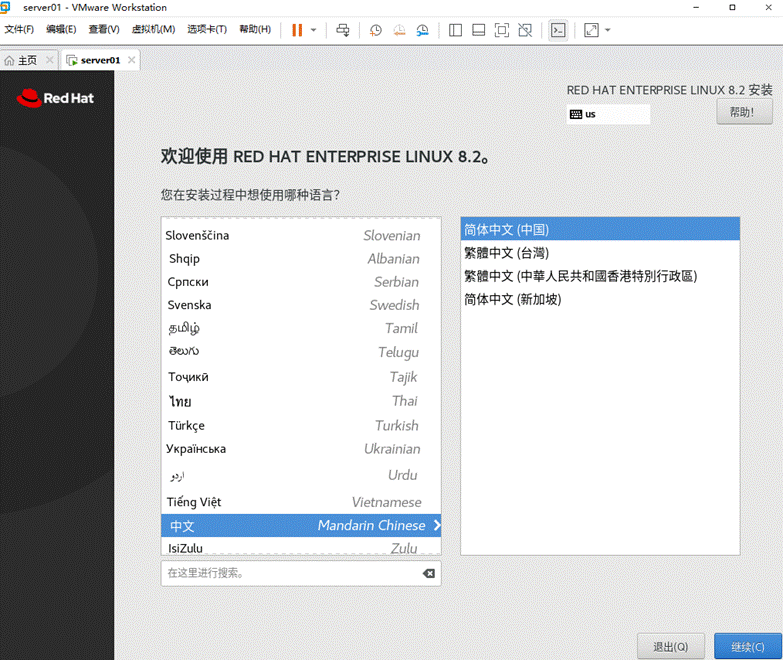This screenshot has width=783, height=660.
Task: Open the 虚拟机(M) menu
Action: (x=153, y=29)
